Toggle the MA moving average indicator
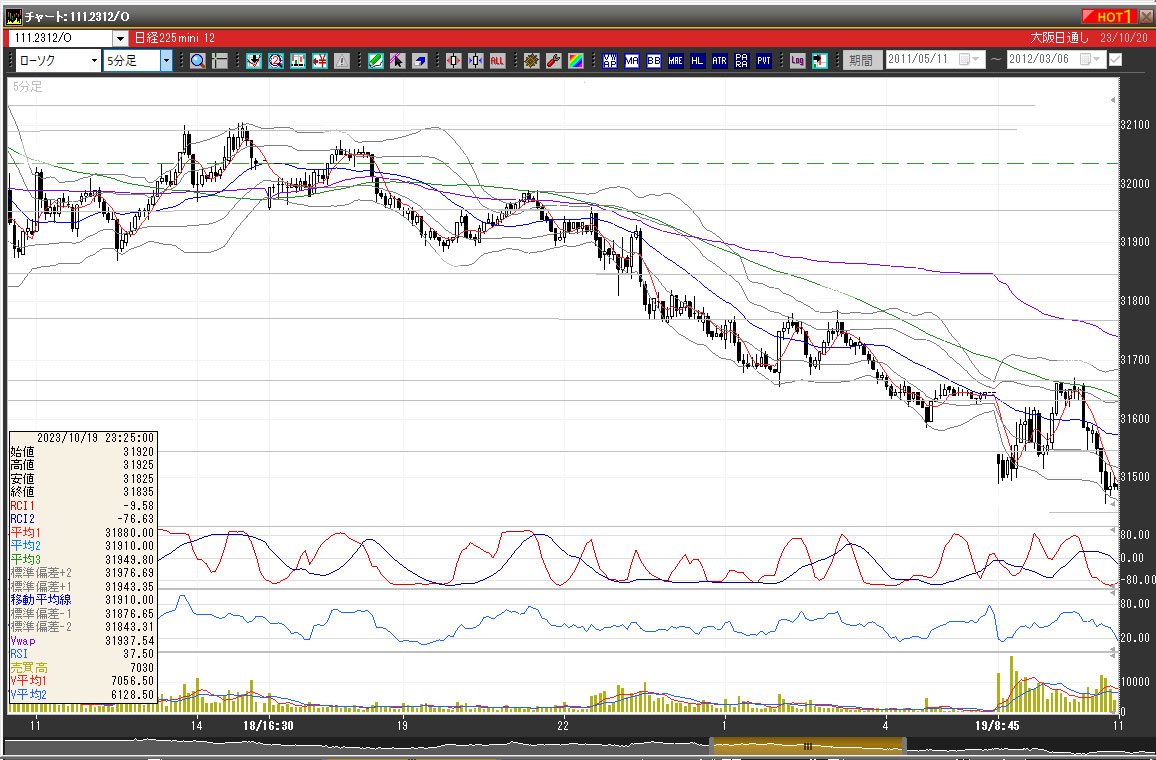The width and height of the screenshot is (1156, 760). [632, 60]
